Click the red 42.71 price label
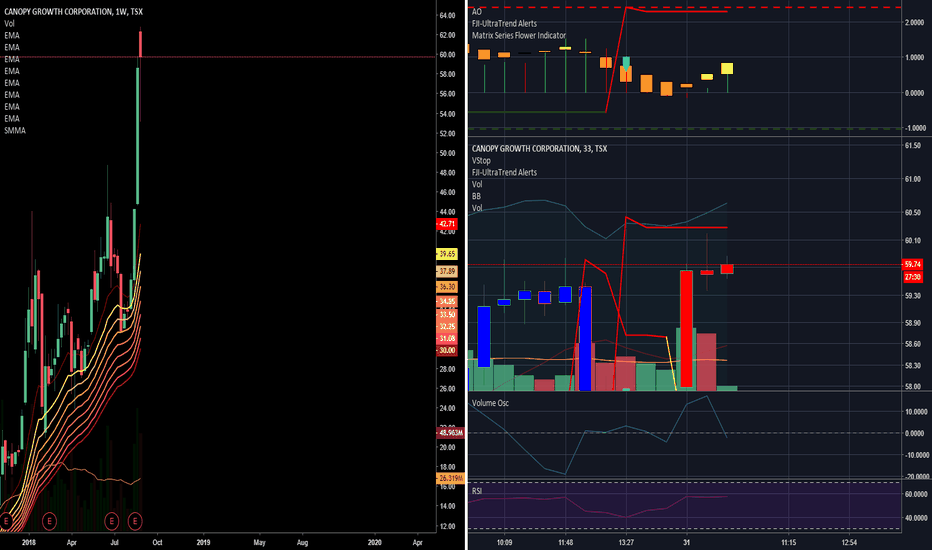 pyautogui.click(x=446, y=224)
